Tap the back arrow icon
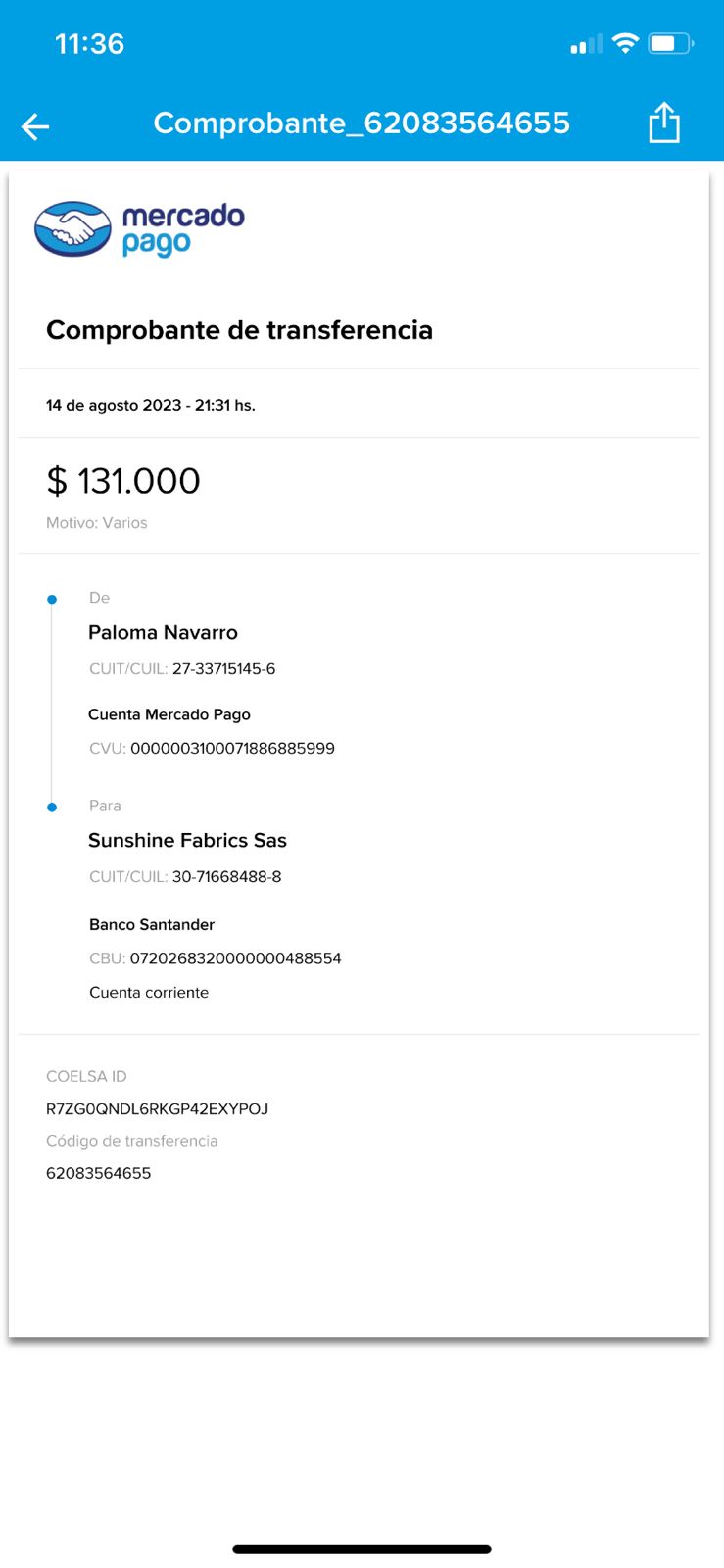Screen dimensions: 724x1568 [35, 126]
